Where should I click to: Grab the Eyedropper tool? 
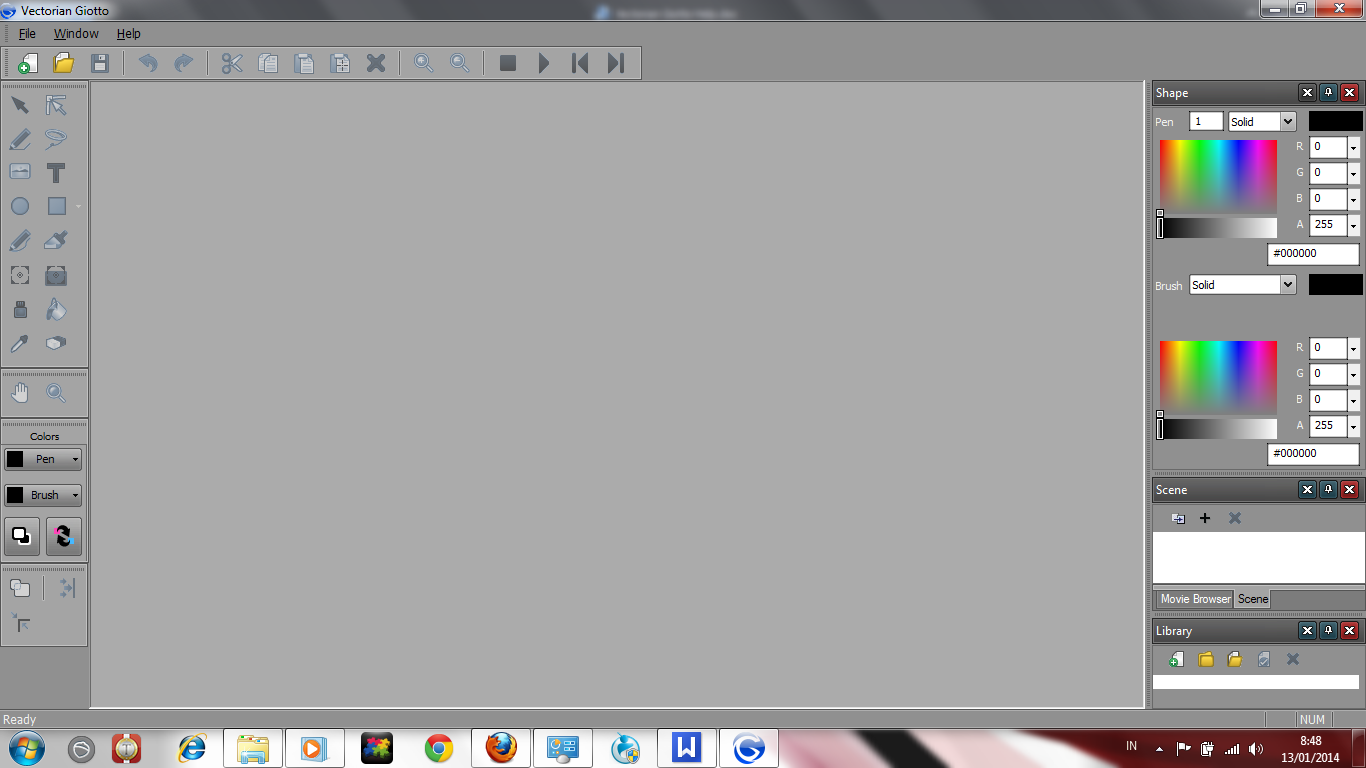click(19, 343)
